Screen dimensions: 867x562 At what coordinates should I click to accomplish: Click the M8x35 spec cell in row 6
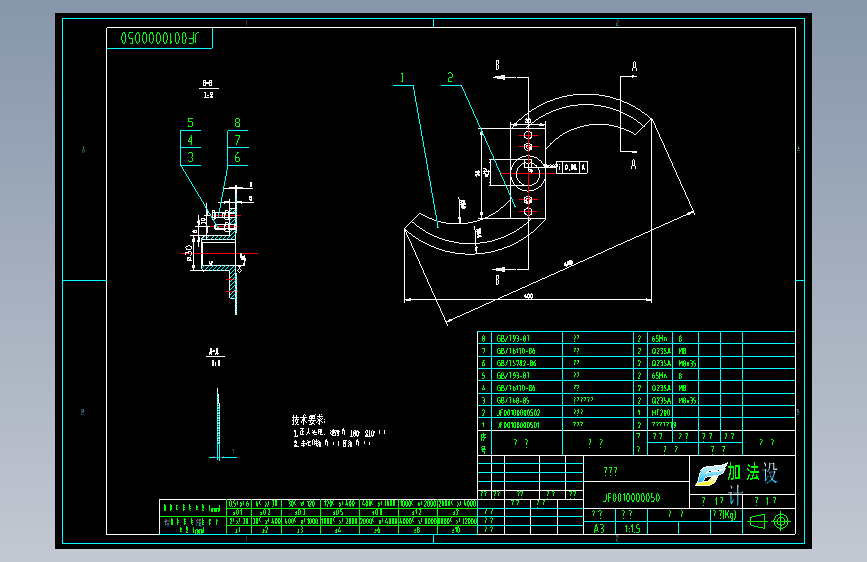pos(687,363)
